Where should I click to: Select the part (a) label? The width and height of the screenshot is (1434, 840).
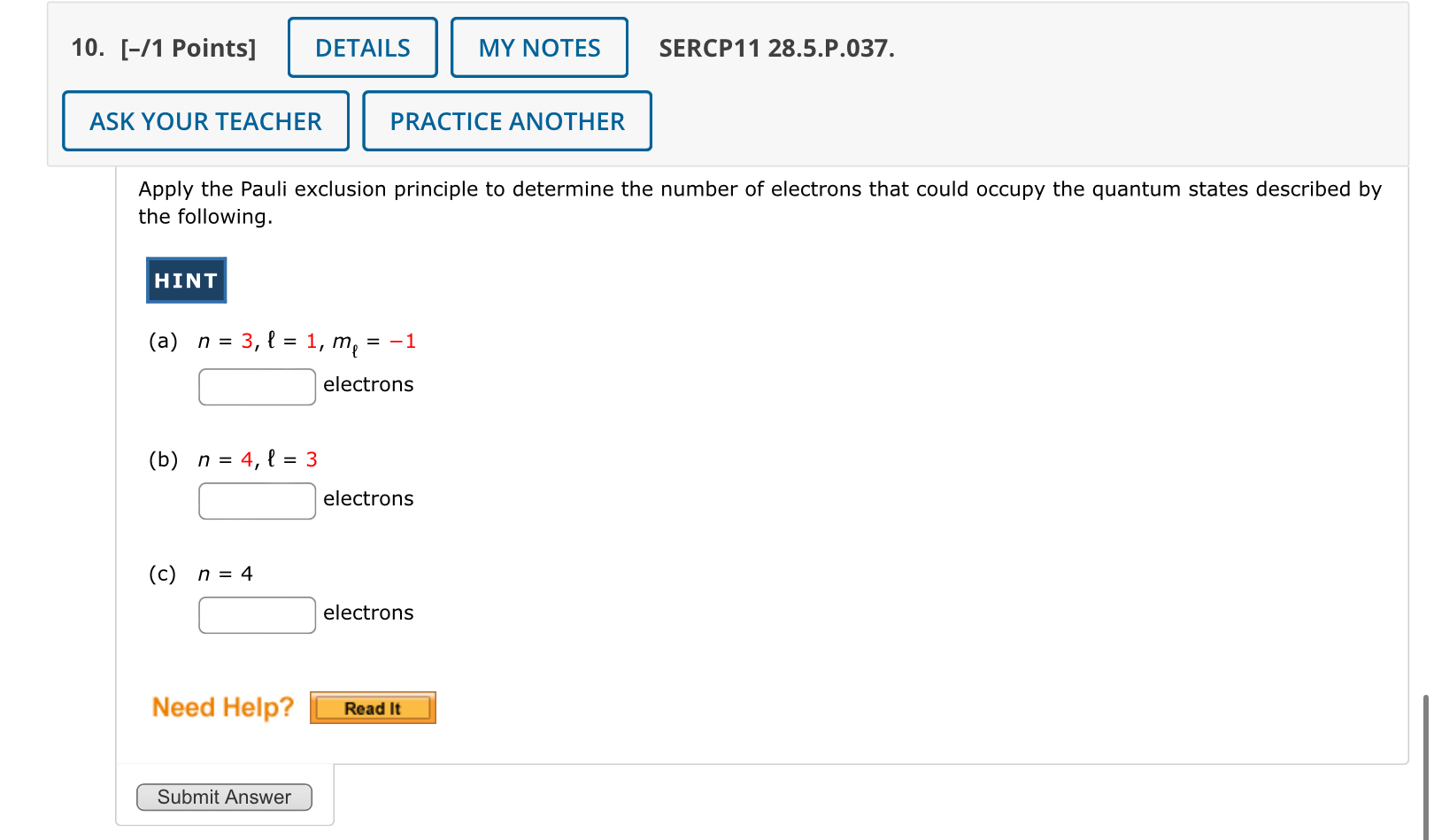[x=163, y=341]
